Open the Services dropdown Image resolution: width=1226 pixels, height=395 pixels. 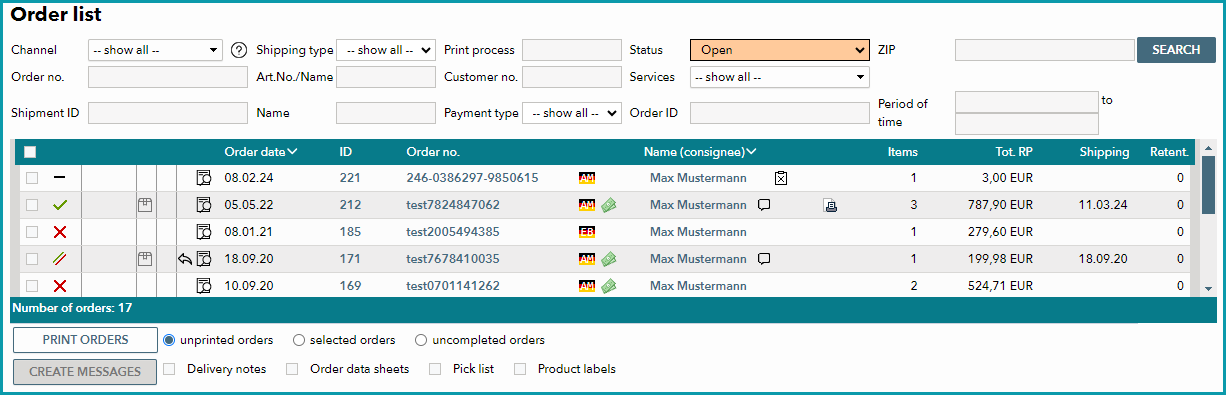pos(779,77)
